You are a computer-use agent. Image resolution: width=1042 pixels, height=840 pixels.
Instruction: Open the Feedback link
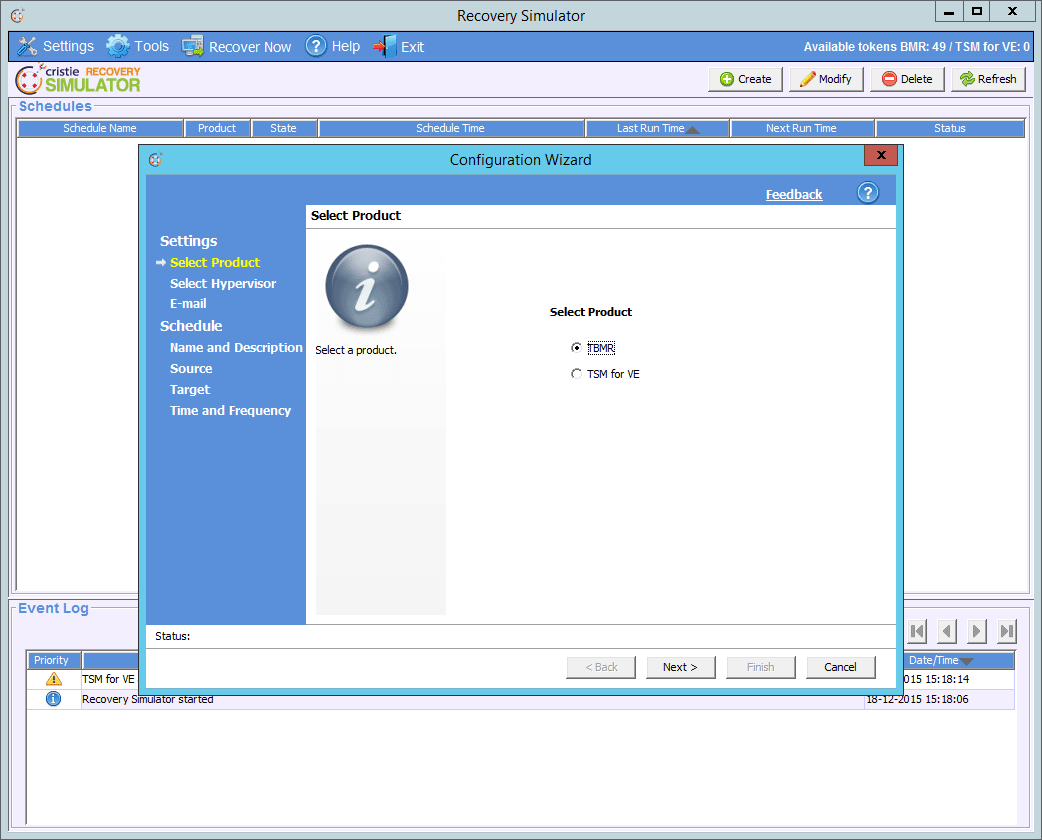[793, 195]
